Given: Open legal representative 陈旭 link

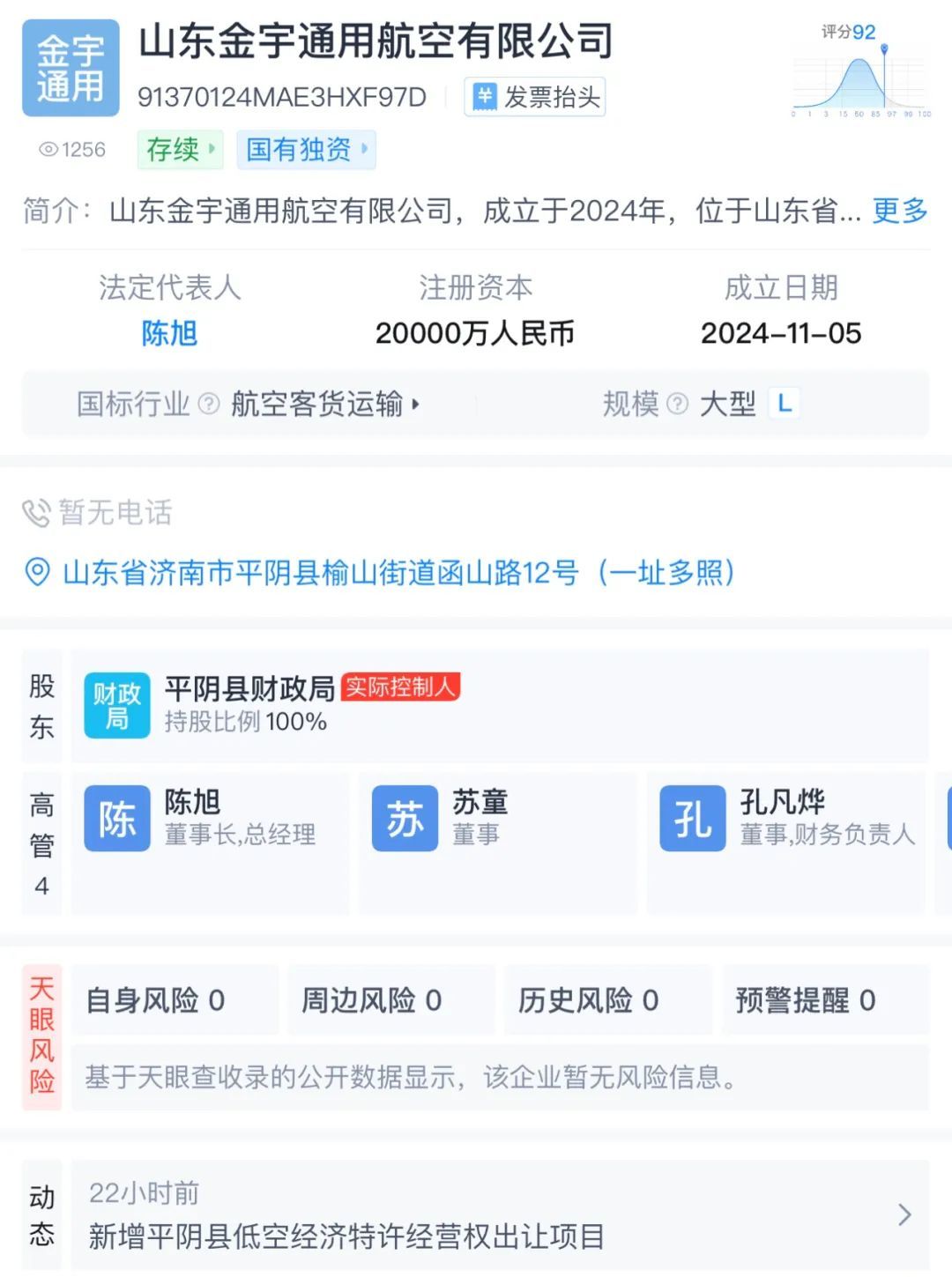Looking at the screenshot, I should tap(169, 333).
